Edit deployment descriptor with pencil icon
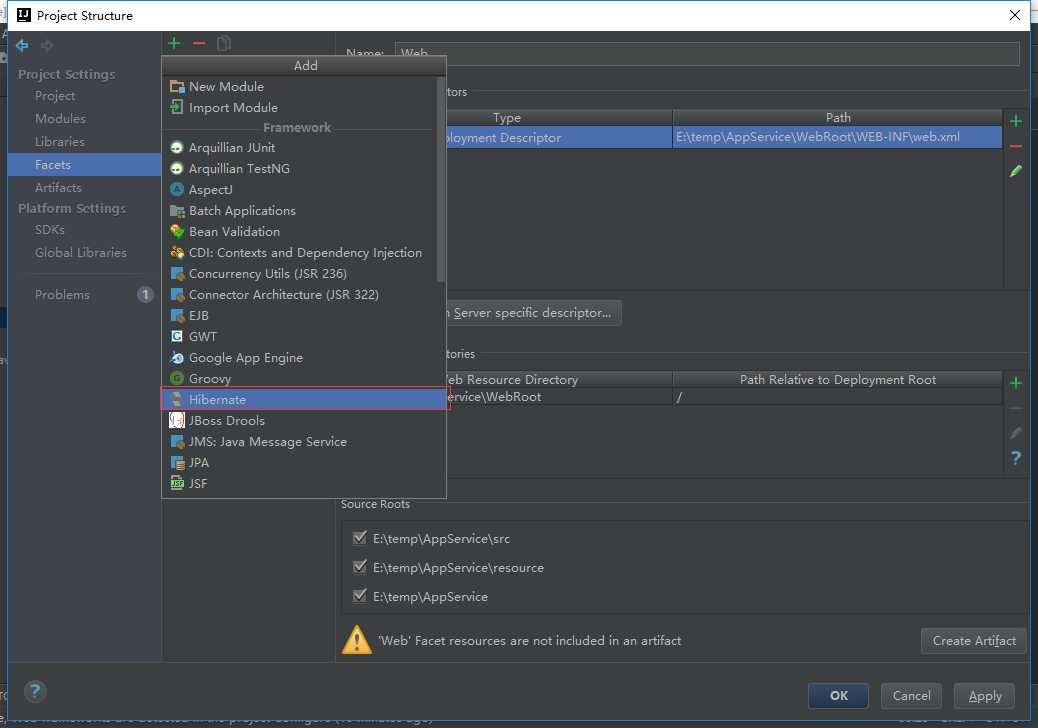The height and width of the screenshot is (728, 1038). coord(1015,171)
